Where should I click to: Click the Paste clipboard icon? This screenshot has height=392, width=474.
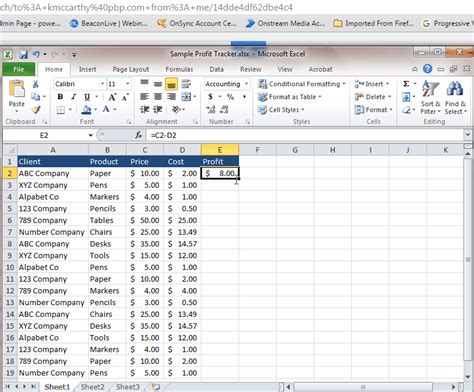[x=17, y=89]
